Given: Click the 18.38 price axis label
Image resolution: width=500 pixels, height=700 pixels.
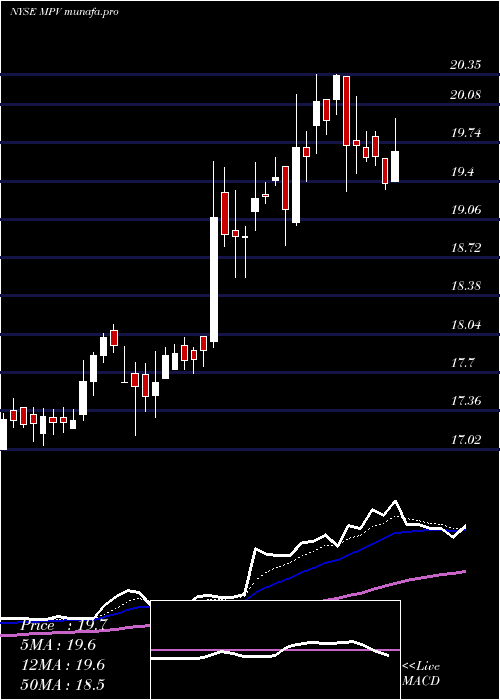Looking at the screenshot, I should point(466,286).
